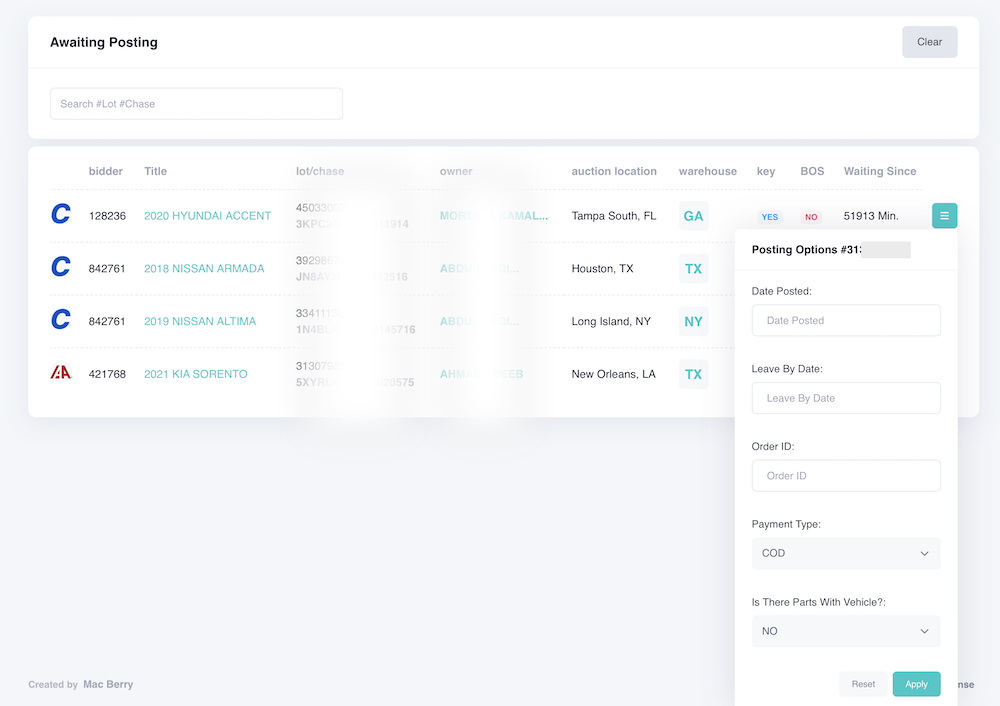Image resolution: width=1000 pixels, height=706 pixels.
Task: Focus the Search #Lot #Chase field
Action: pos(196,104)
